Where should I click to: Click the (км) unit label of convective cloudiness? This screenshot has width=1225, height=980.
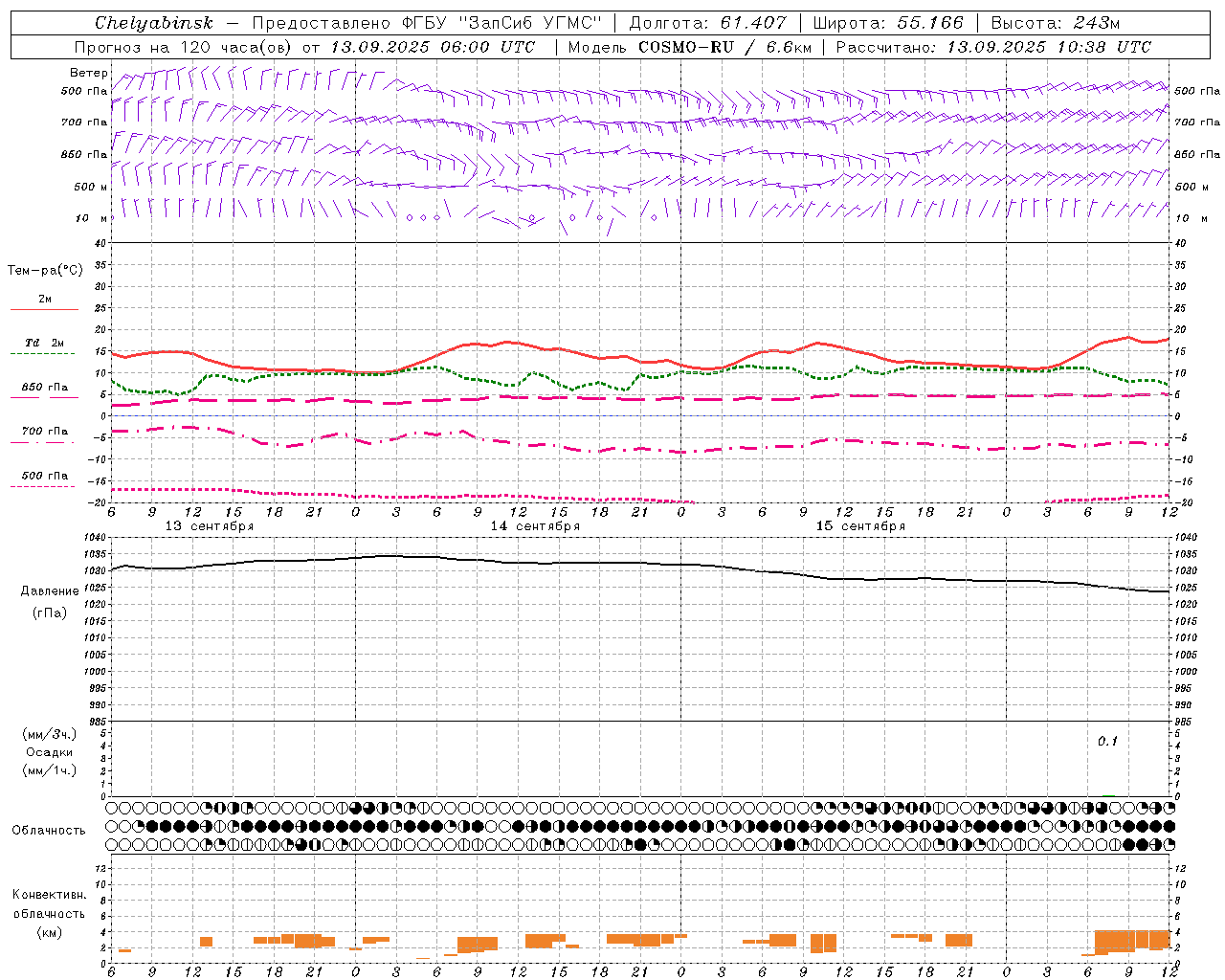coord(50,932)
